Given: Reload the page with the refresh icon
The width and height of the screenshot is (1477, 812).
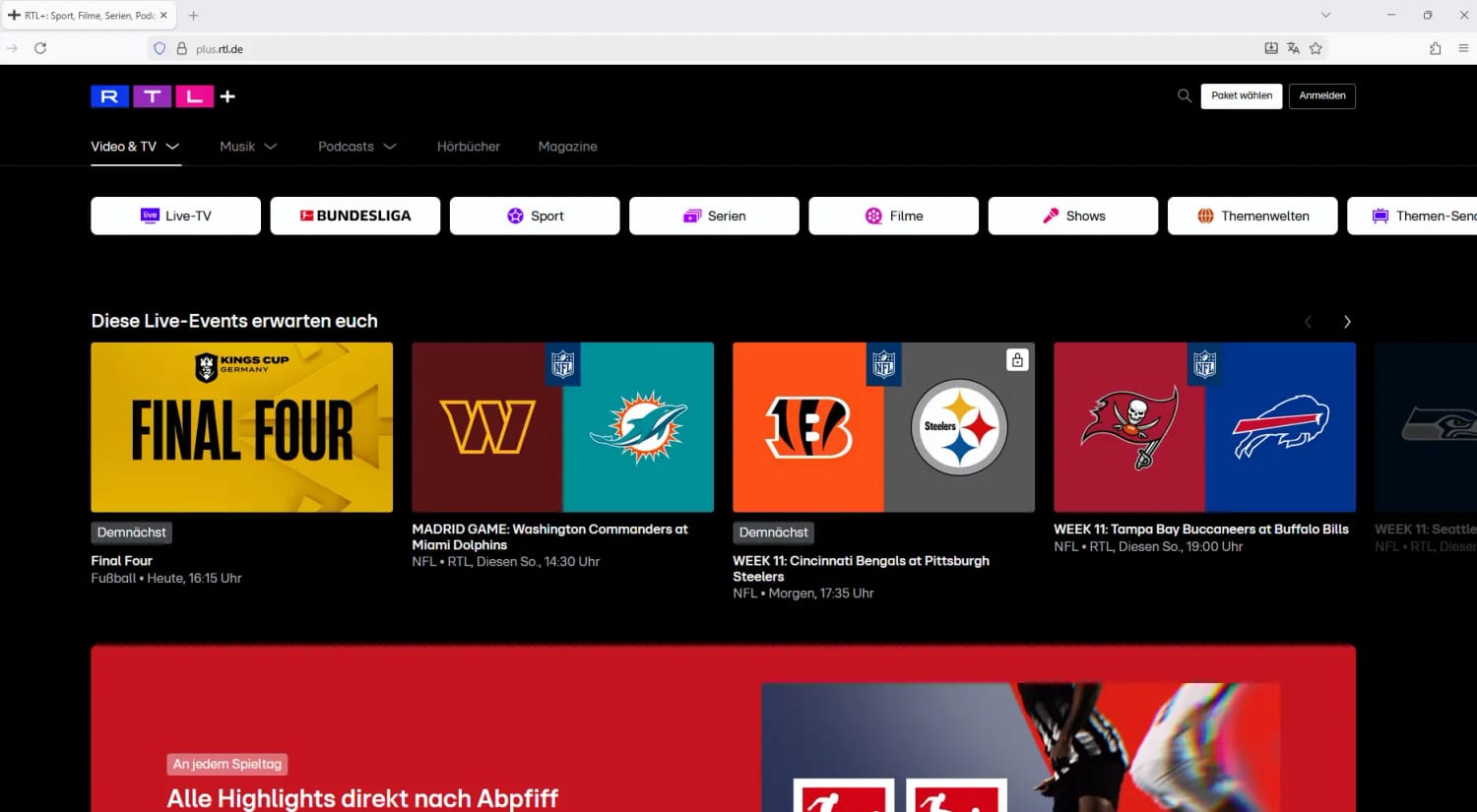Looking at the screenshot, I should click(x=39, y=47).
